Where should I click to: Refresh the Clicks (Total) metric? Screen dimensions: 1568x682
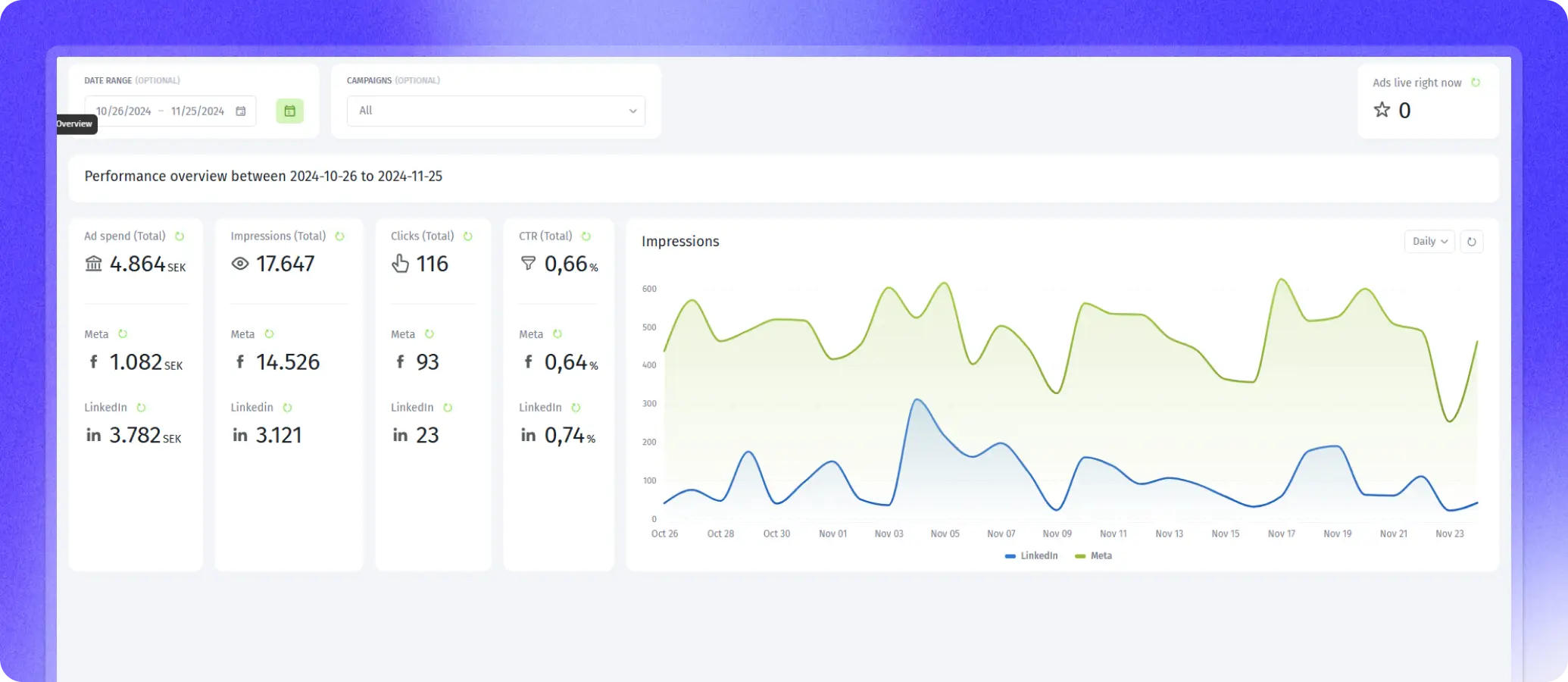click(x=468, y=236)
